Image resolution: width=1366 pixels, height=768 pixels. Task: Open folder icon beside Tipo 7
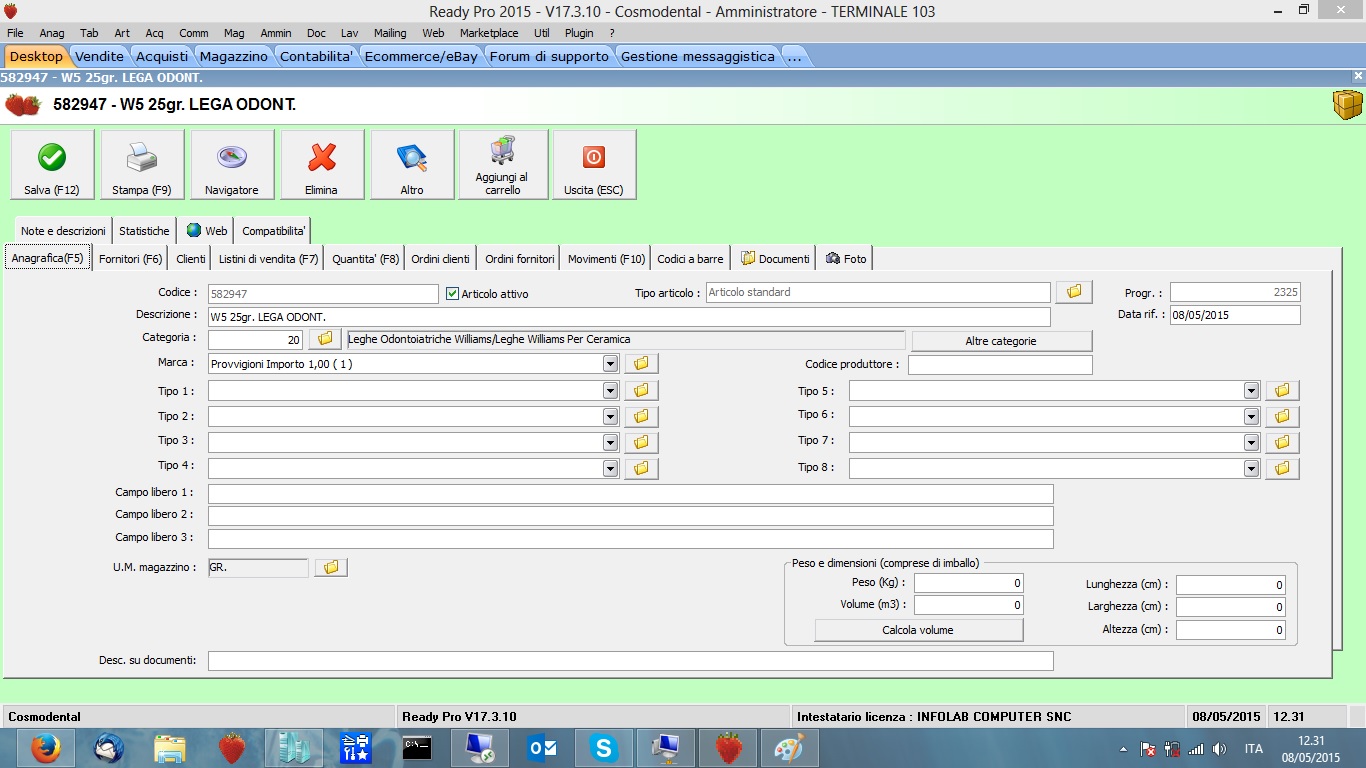coord(1282,442)
